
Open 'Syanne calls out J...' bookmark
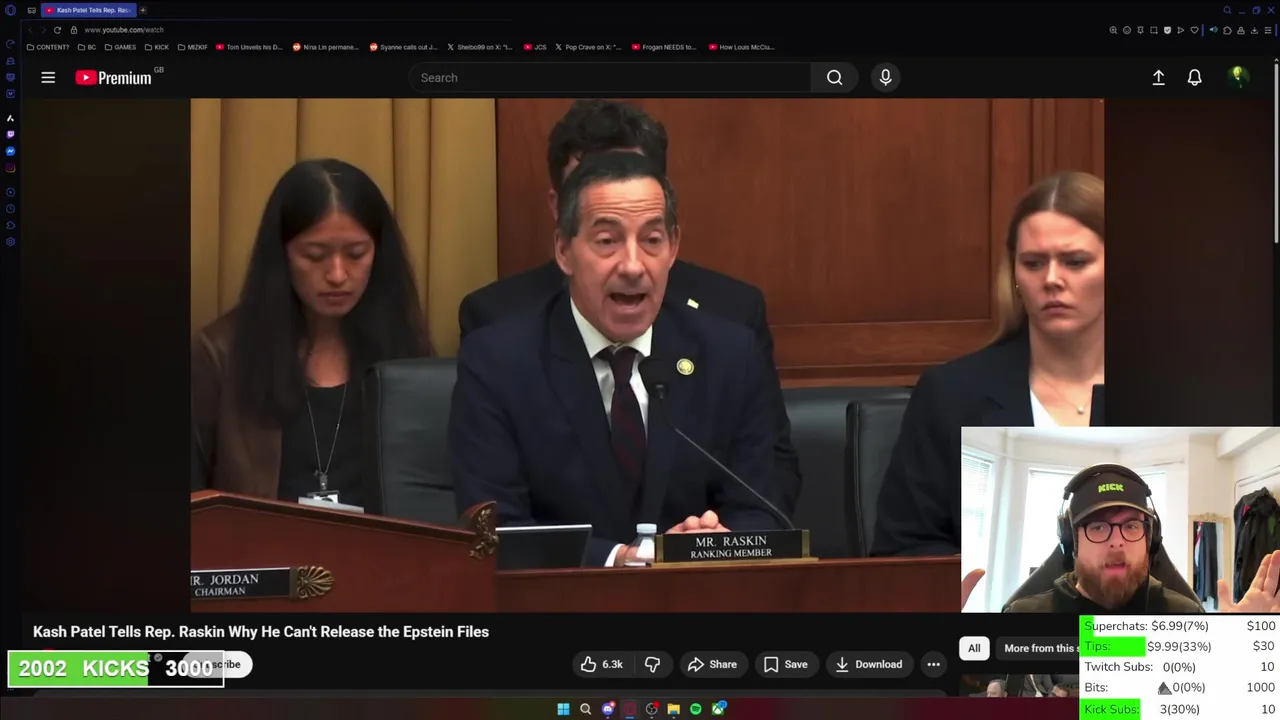click(403, 47)
